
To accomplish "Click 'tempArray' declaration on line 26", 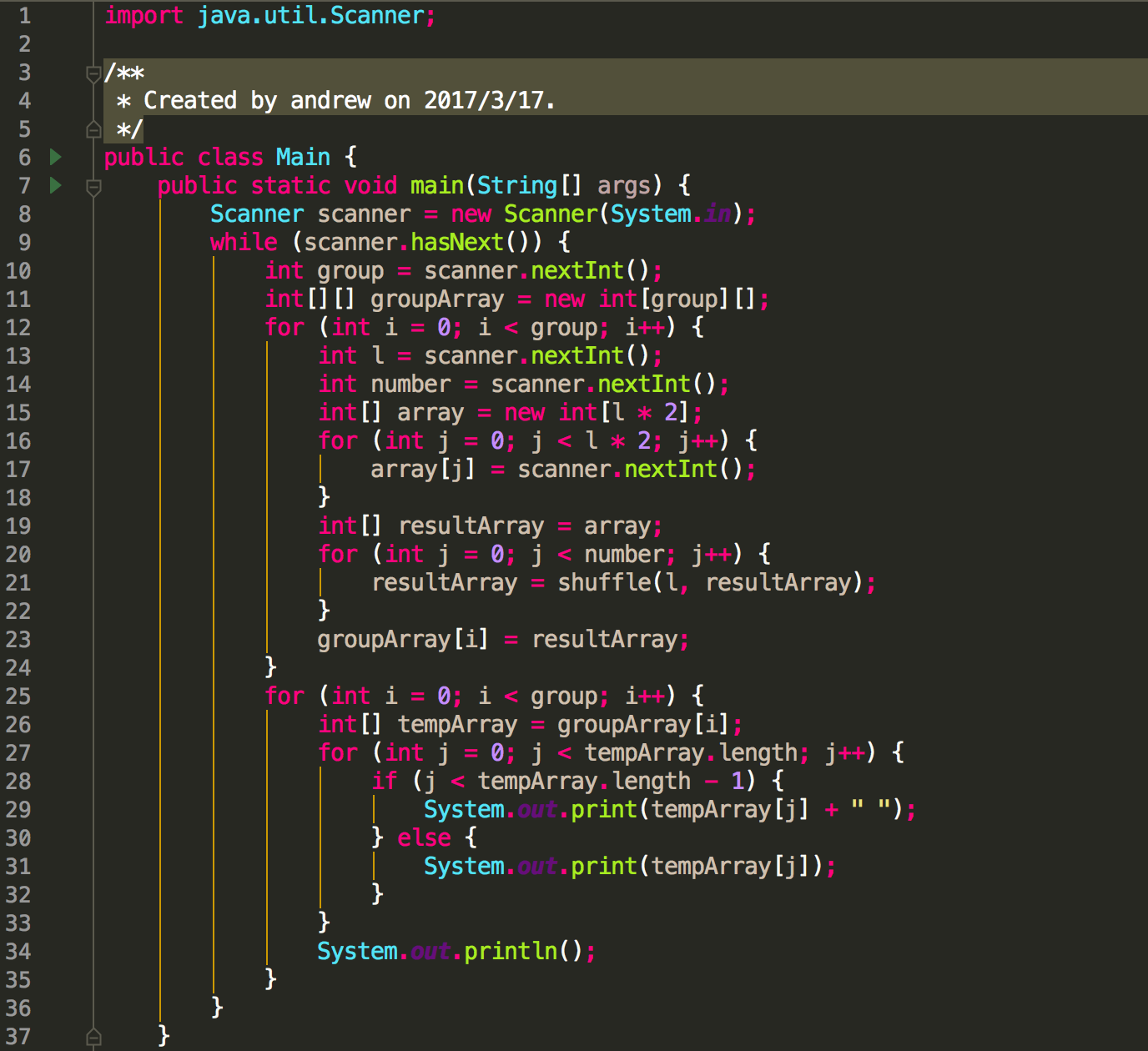I will click(457, 725).
